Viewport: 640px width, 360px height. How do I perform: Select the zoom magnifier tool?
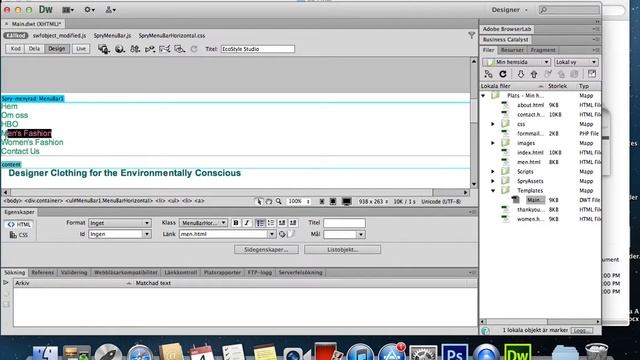[278, 202]
